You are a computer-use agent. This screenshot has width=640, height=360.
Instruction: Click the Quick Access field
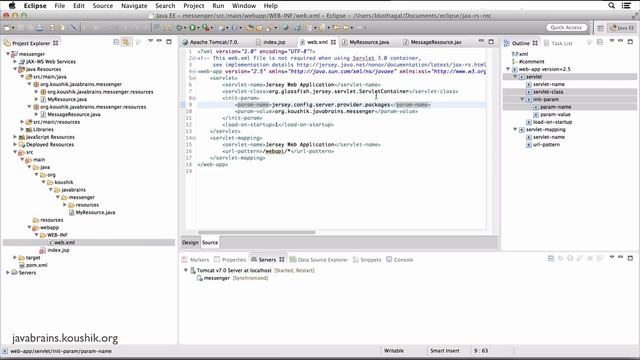click(x=566, y=27)
